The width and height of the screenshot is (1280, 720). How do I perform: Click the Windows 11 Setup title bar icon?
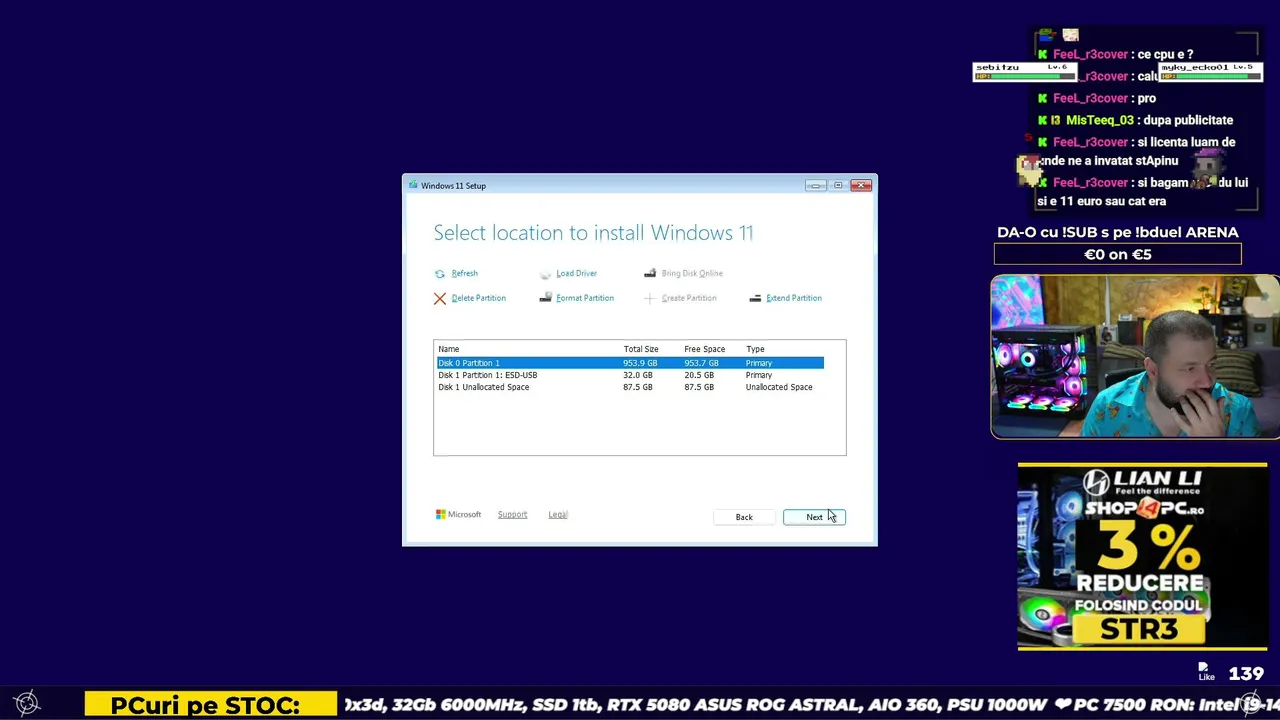(x=412, y=185)
